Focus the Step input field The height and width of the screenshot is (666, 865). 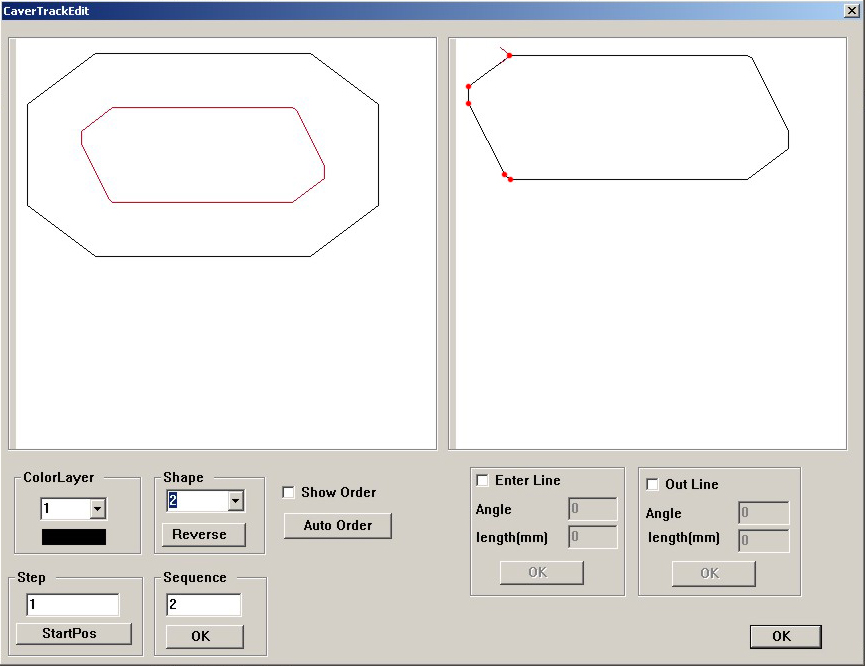(x=72, y=605)
